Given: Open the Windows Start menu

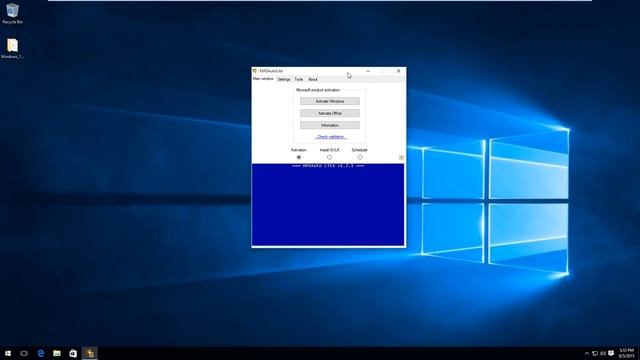Looking at the screenshot, I should [x=8, y=353].
